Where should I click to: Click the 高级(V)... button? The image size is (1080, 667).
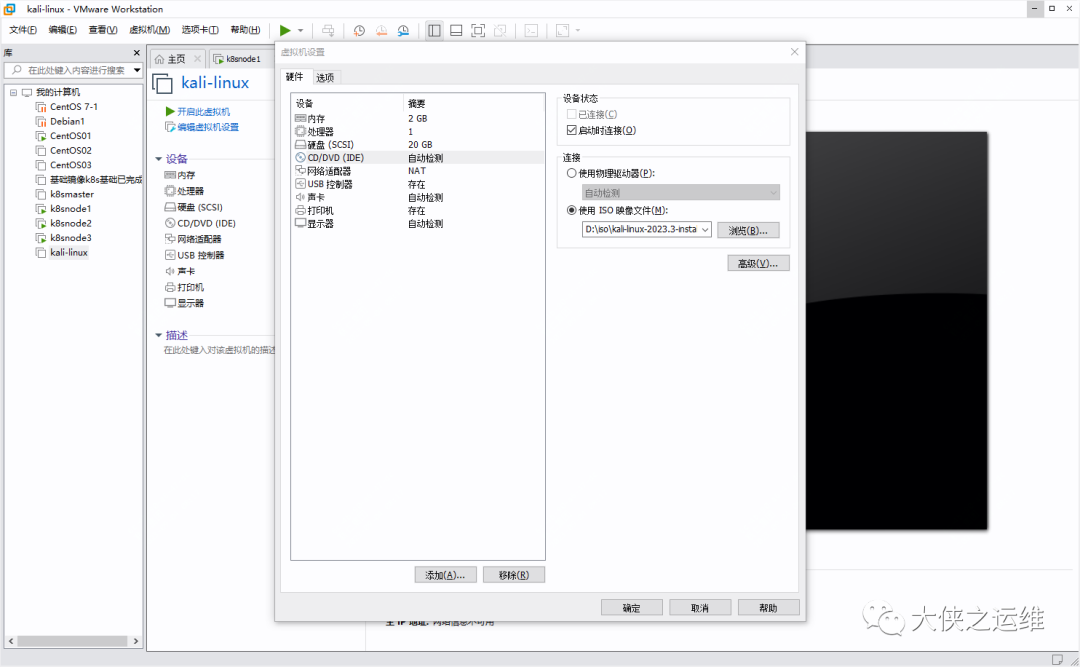(758, 263)
